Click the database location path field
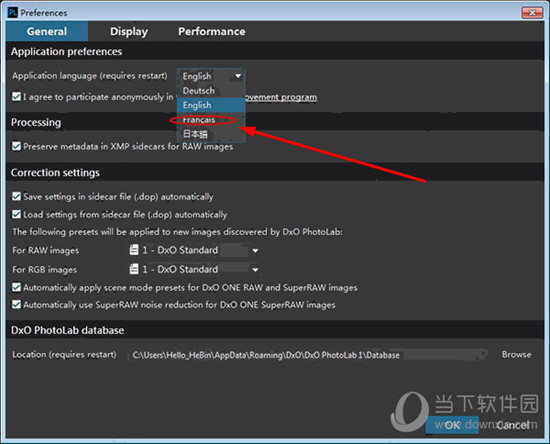This screenshot has height=444, width=550. (x=309, y=355)
